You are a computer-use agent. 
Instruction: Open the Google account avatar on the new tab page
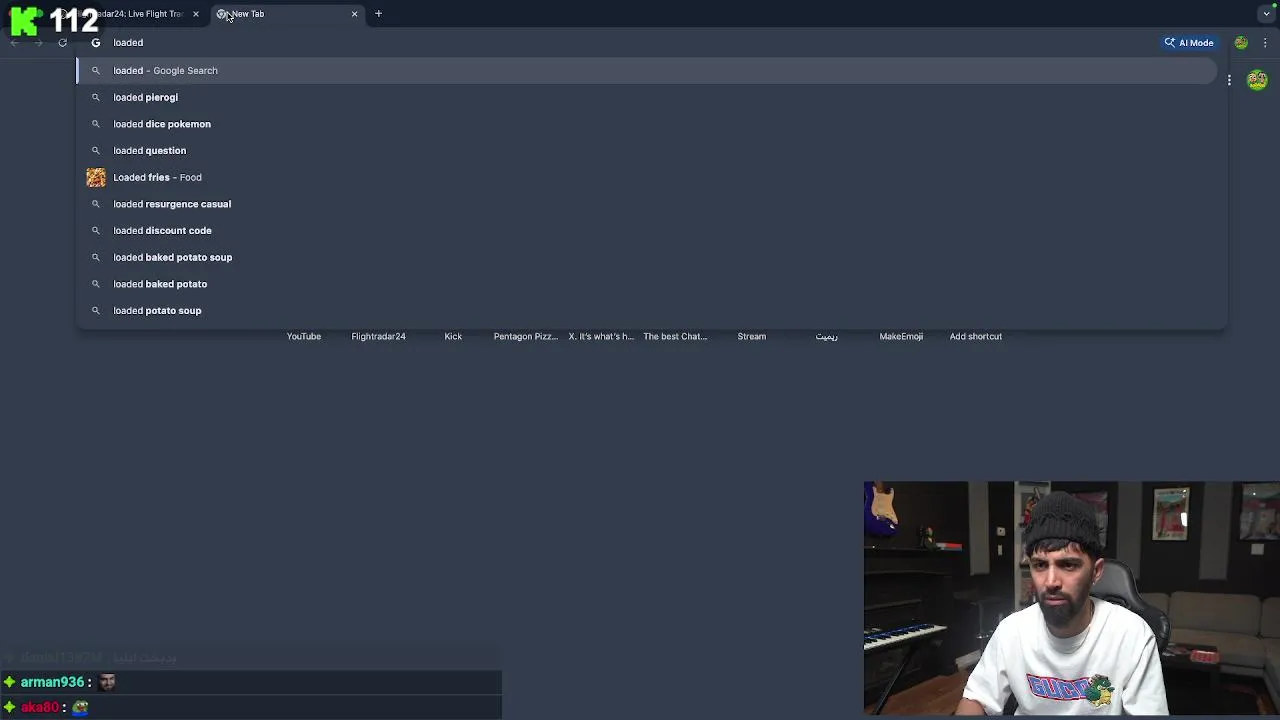1258,80
